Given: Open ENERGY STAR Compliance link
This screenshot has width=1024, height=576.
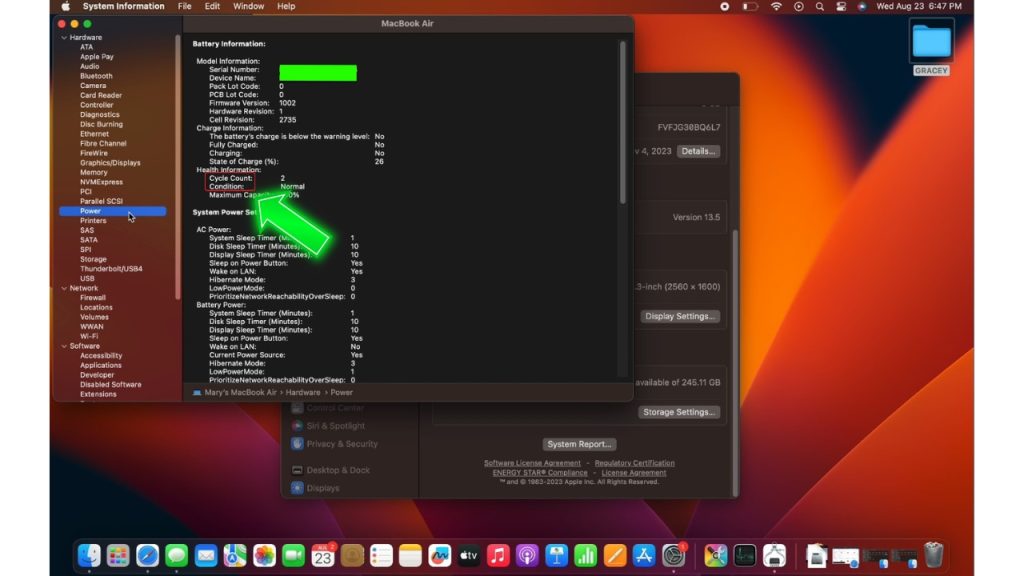Looking at the screenshot, I should click(540, 473).
